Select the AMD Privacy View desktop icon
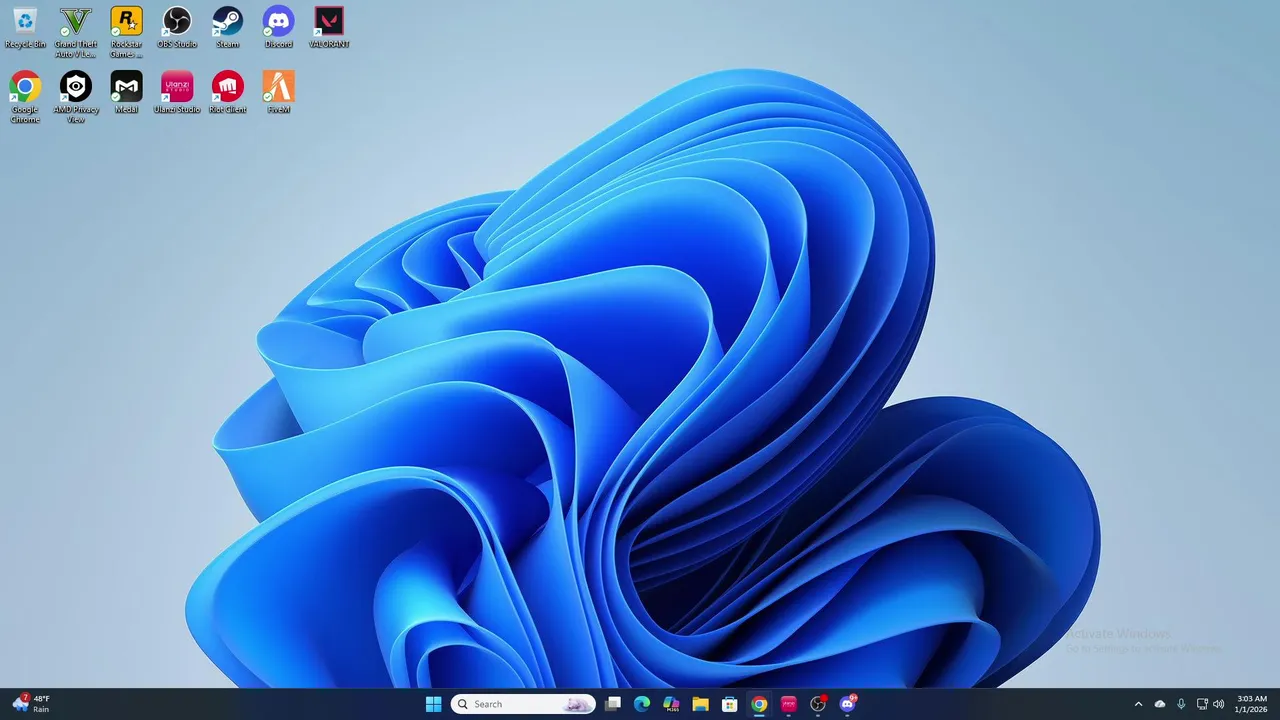 [76, 97]
